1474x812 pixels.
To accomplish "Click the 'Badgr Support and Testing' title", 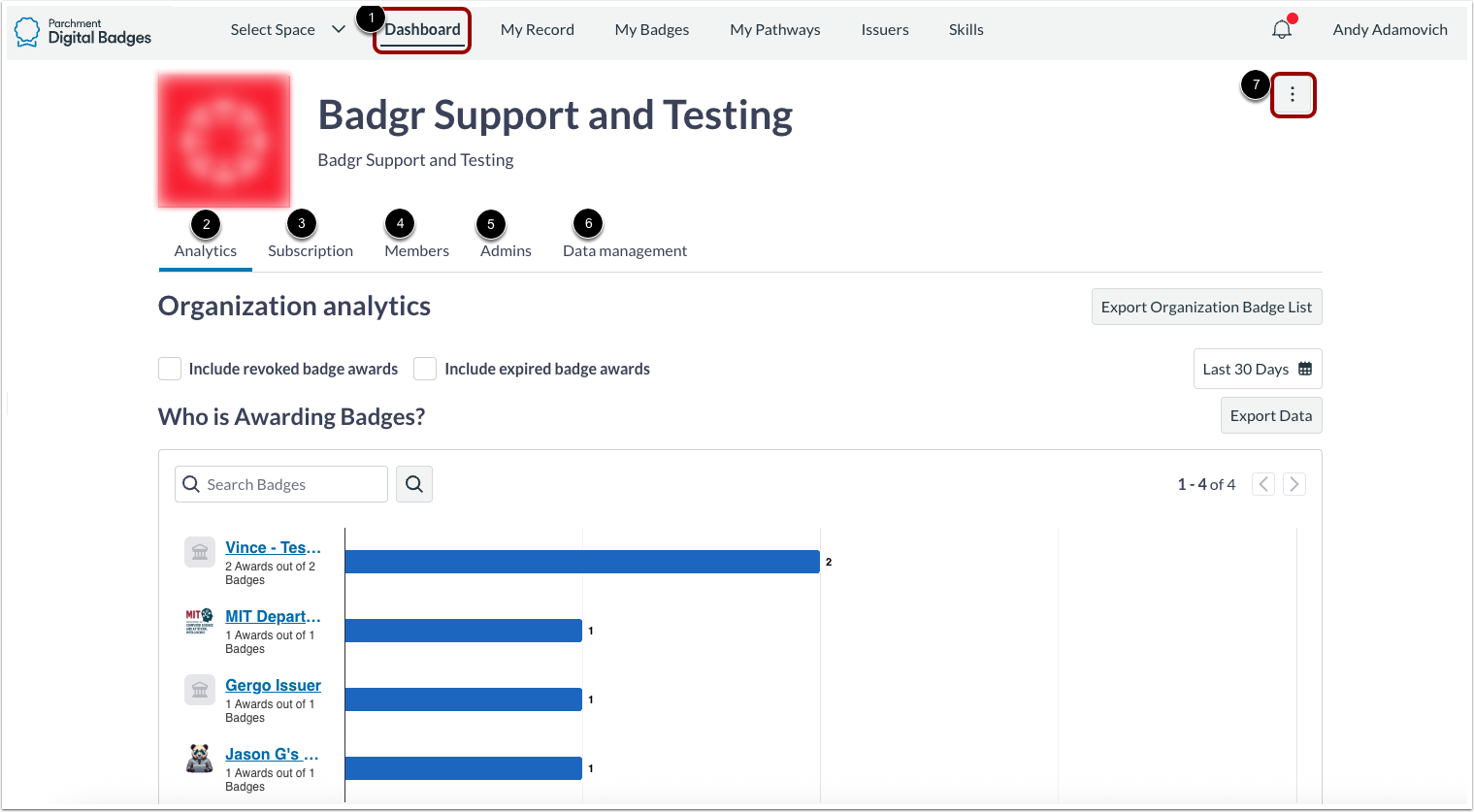I will (555, 114).
